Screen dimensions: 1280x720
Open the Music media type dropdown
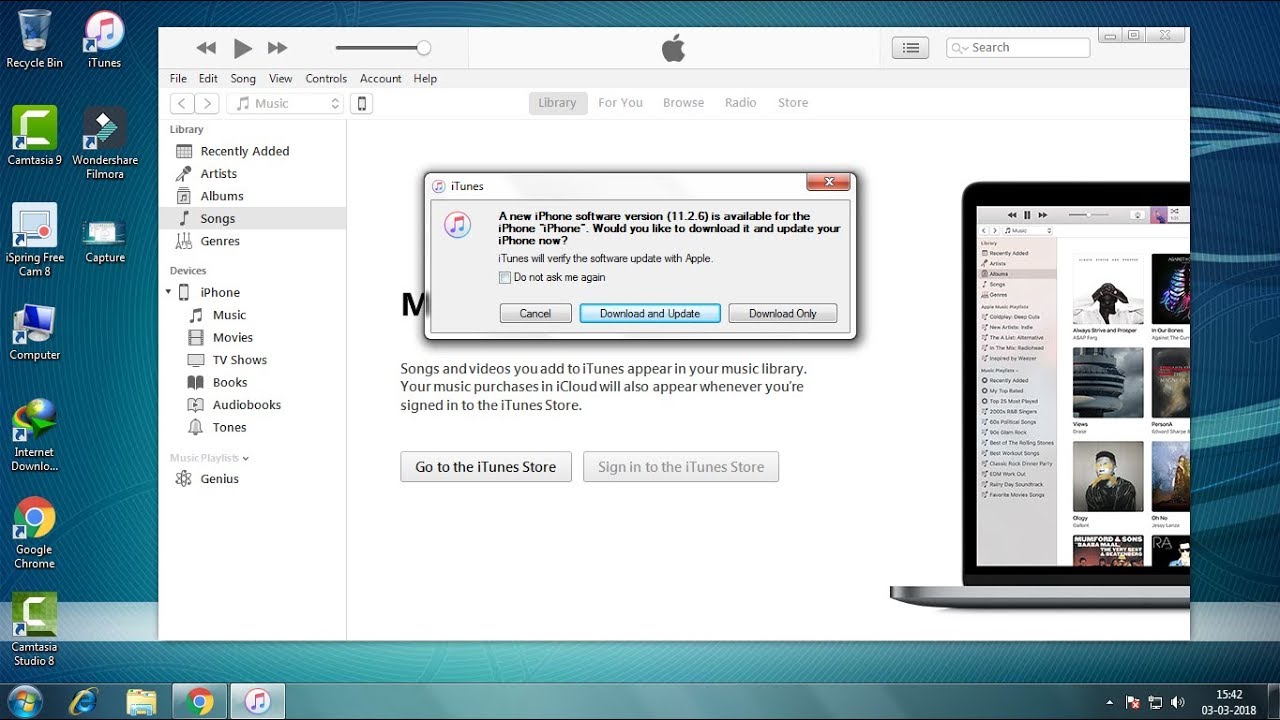point(285,103)
